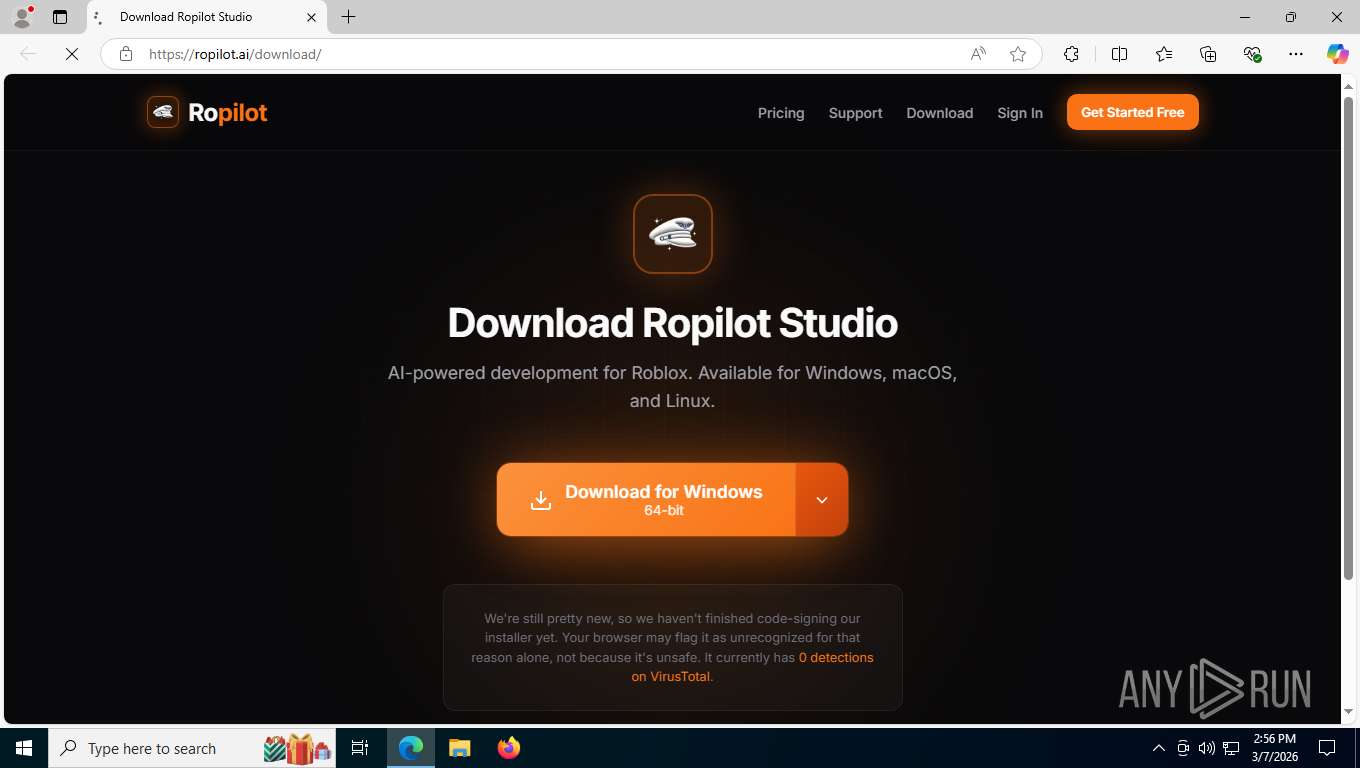Go to the Download nav link
1360x768 pixels.
point(940,113)
